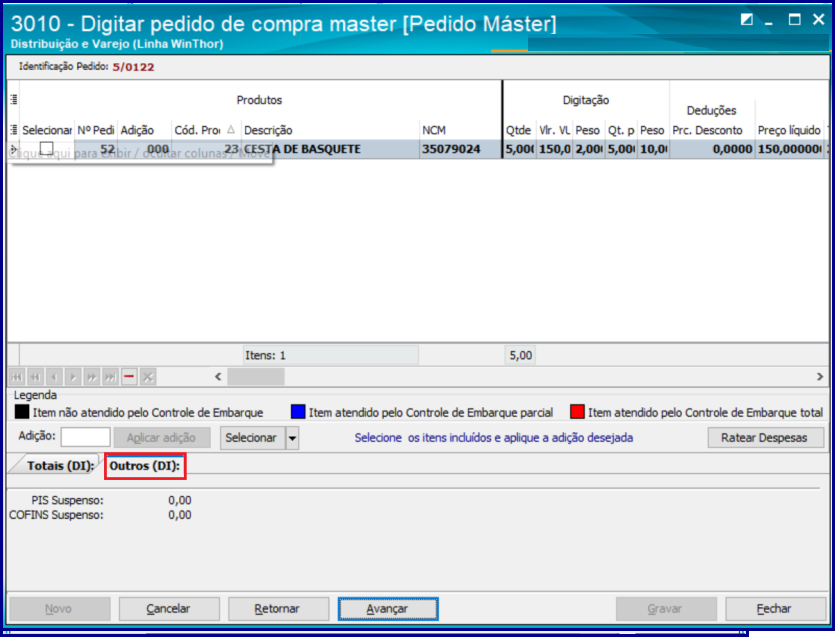Go to first record navigator icon
835x637 pixels.
point(17,377)
